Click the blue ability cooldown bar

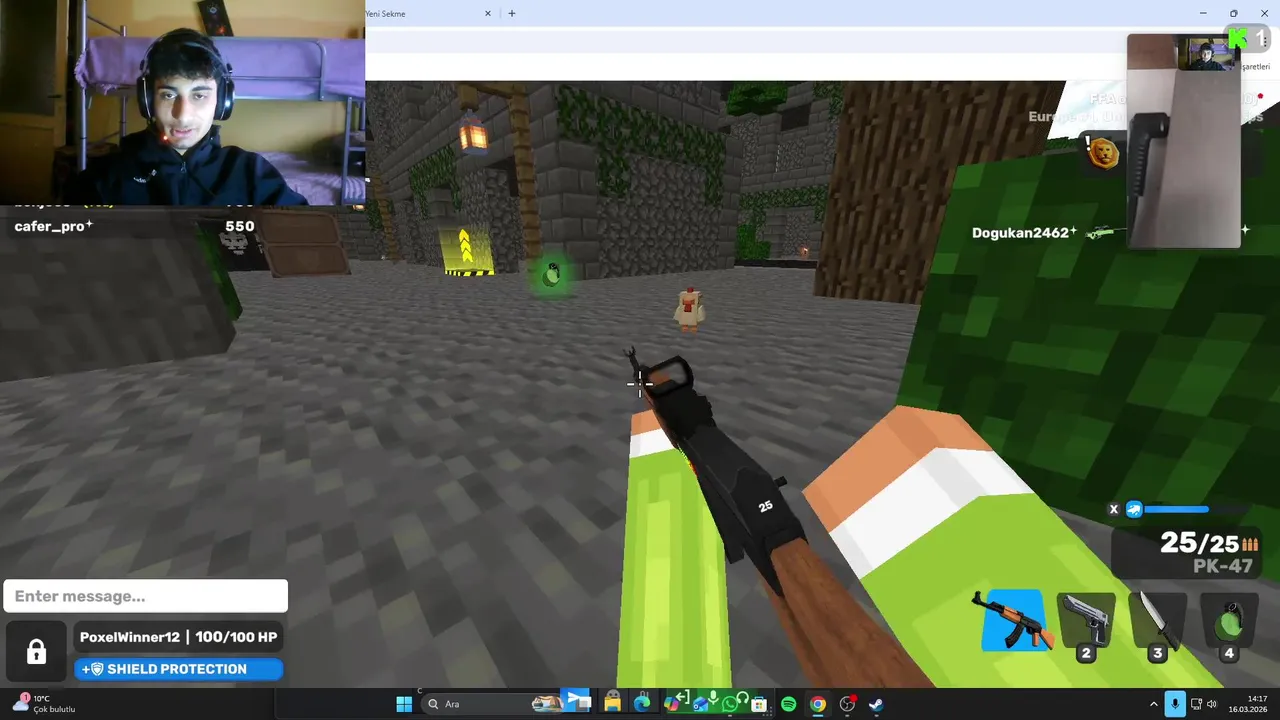[x=1176, y=509]
